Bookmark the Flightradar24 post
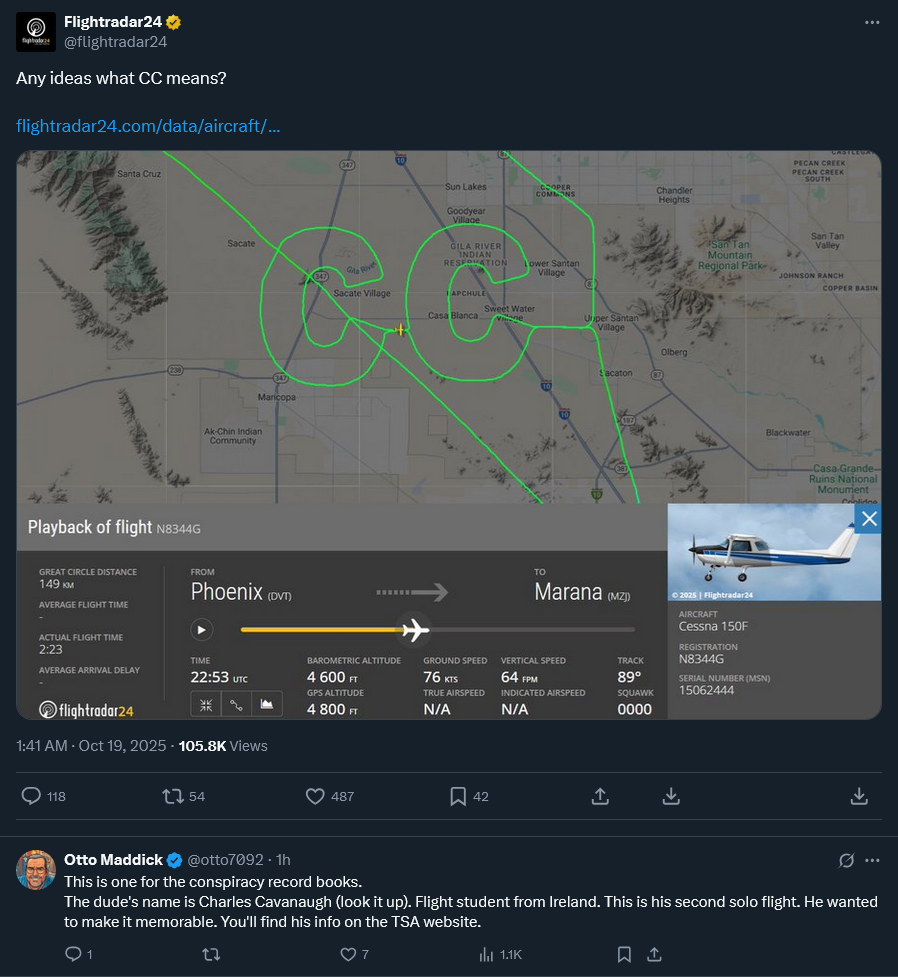 pyautogui.click(x=458, y=796)
